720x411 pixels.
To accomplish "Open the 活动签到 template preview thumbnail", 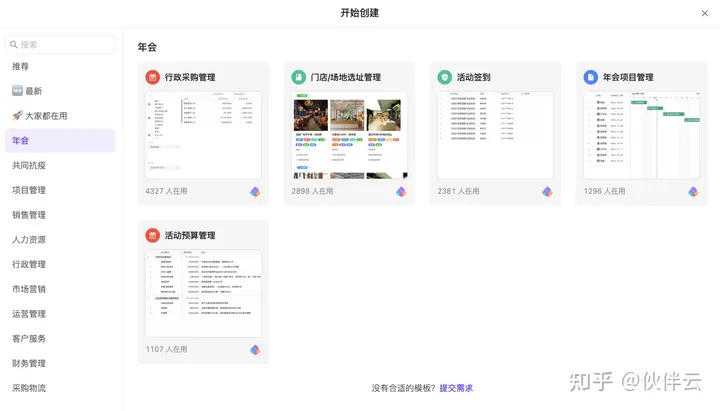I will [x=495, y=135].
